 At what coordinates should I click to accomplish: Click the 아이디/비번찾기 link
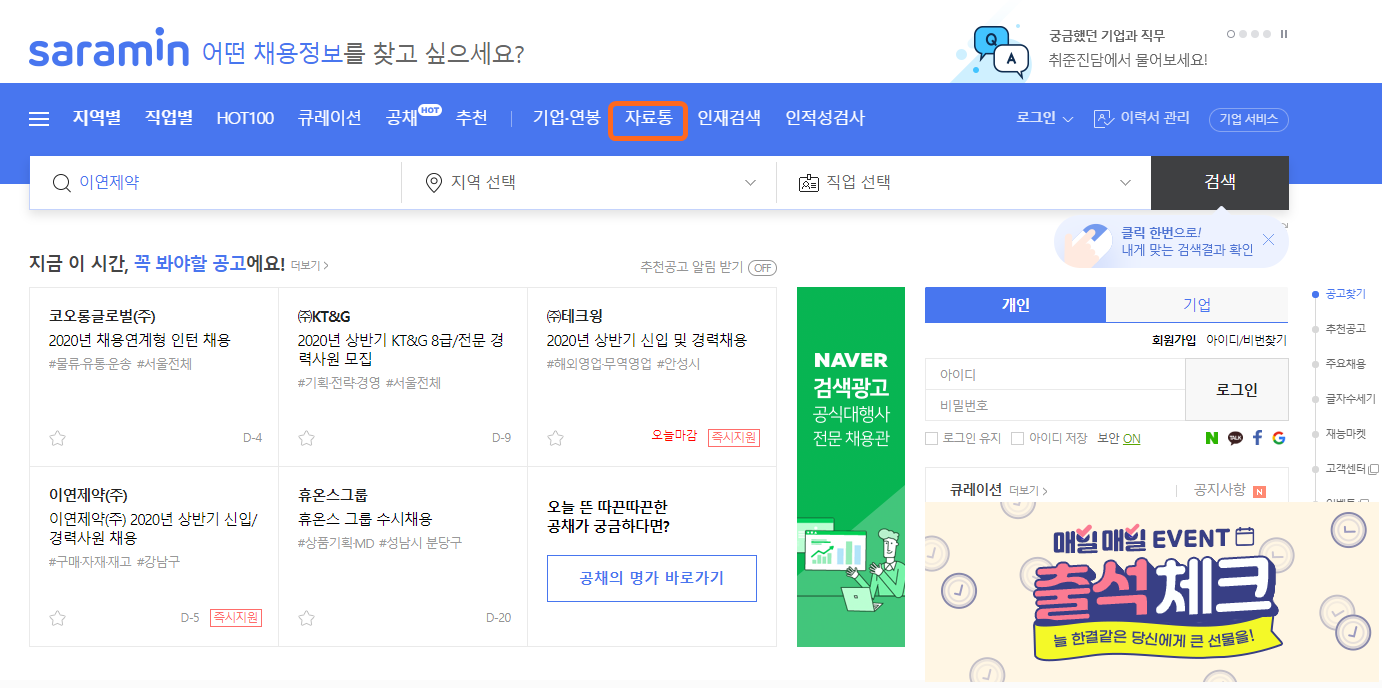coord(1247,340)
